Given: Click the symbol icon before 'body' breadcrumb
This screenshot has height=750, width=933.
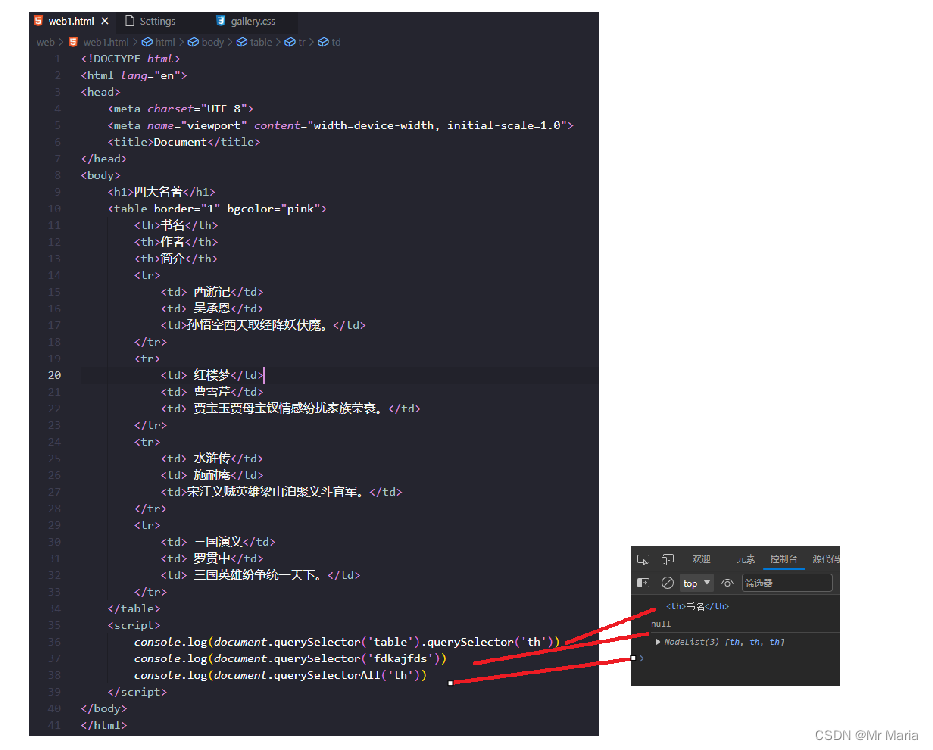Looking at the screenshot, I should [193, 42].
